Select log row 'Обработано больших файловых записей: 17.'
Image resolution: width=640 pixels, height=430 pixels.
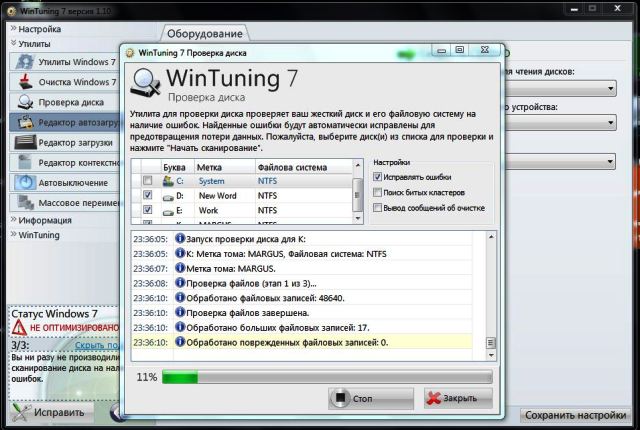pos(302,328)
